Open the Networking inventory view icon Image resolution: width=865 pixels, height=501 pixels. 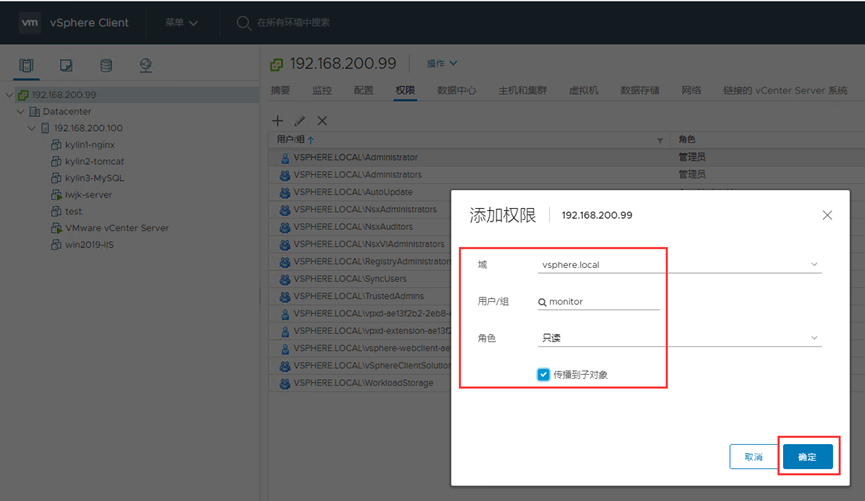pos(146,66)
